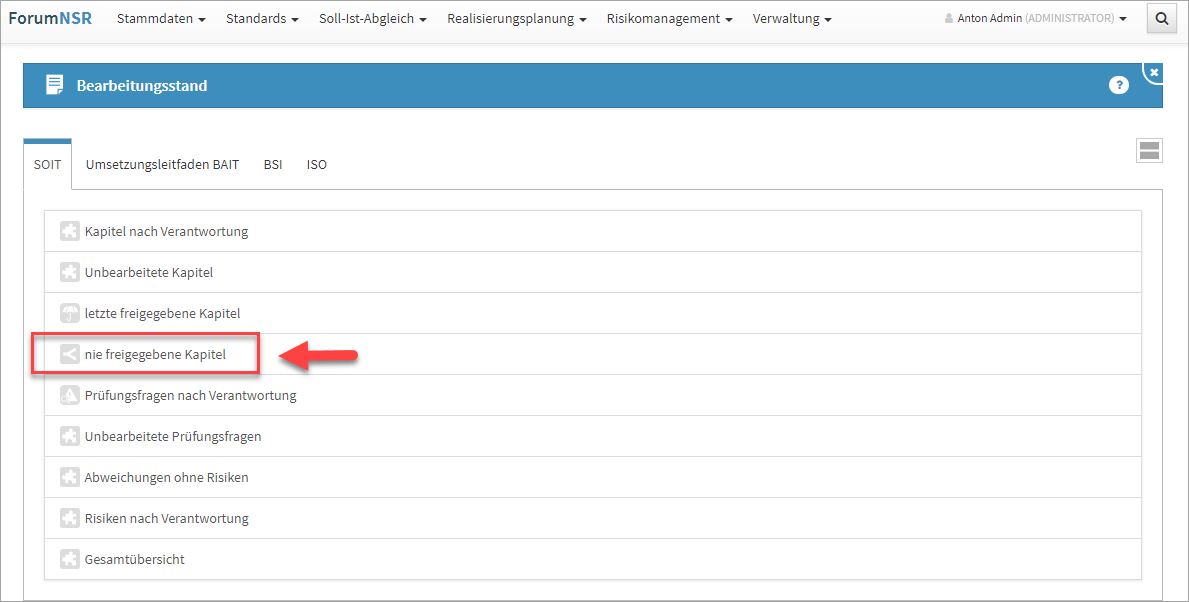Expand the Standards menu
Viewport: 1189px width, 602px height.
(262, 19)
